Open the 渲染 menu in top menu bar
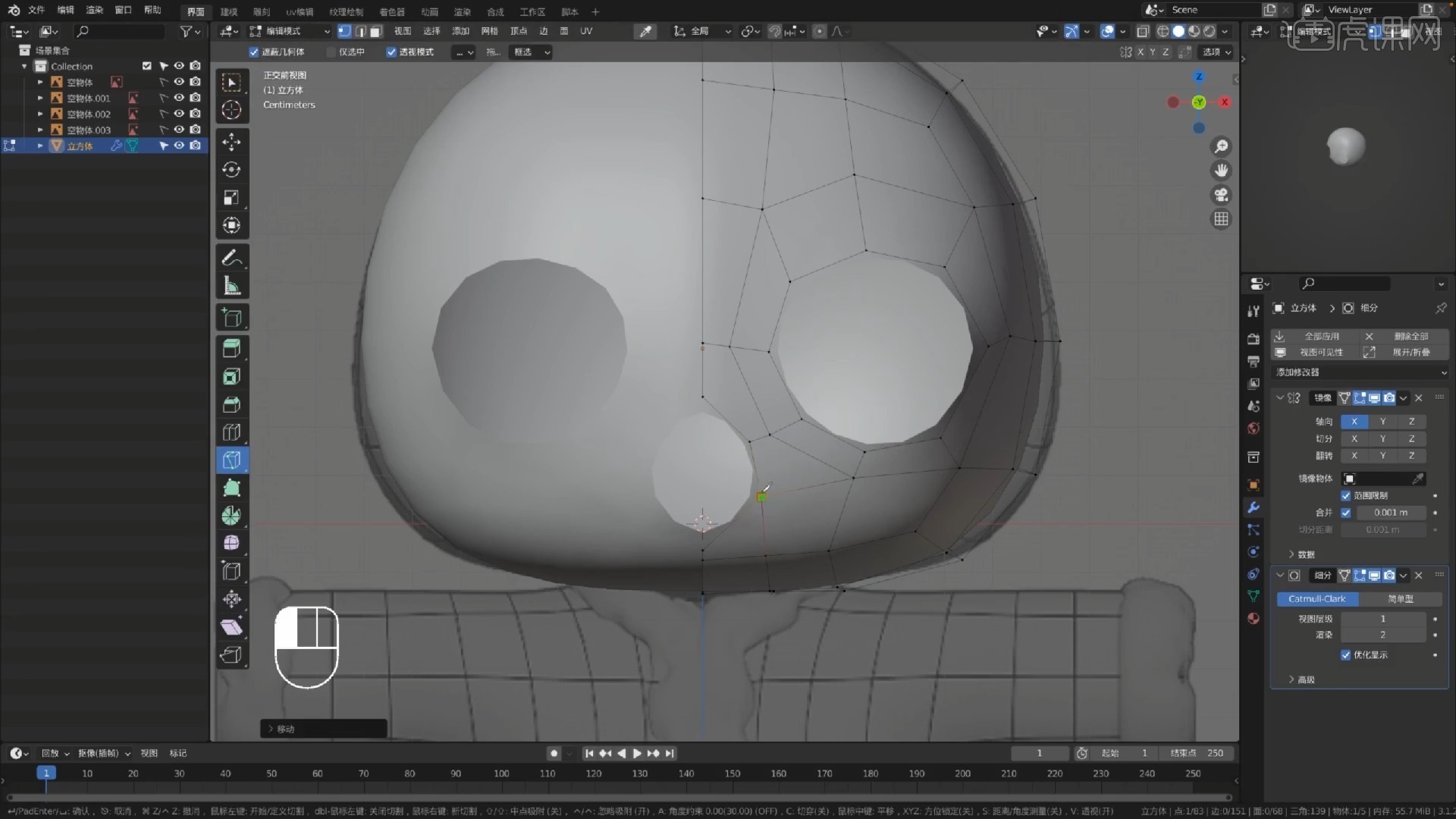Image resolution: width=1456 pixels, height=819 pixels. pos(95,11)
